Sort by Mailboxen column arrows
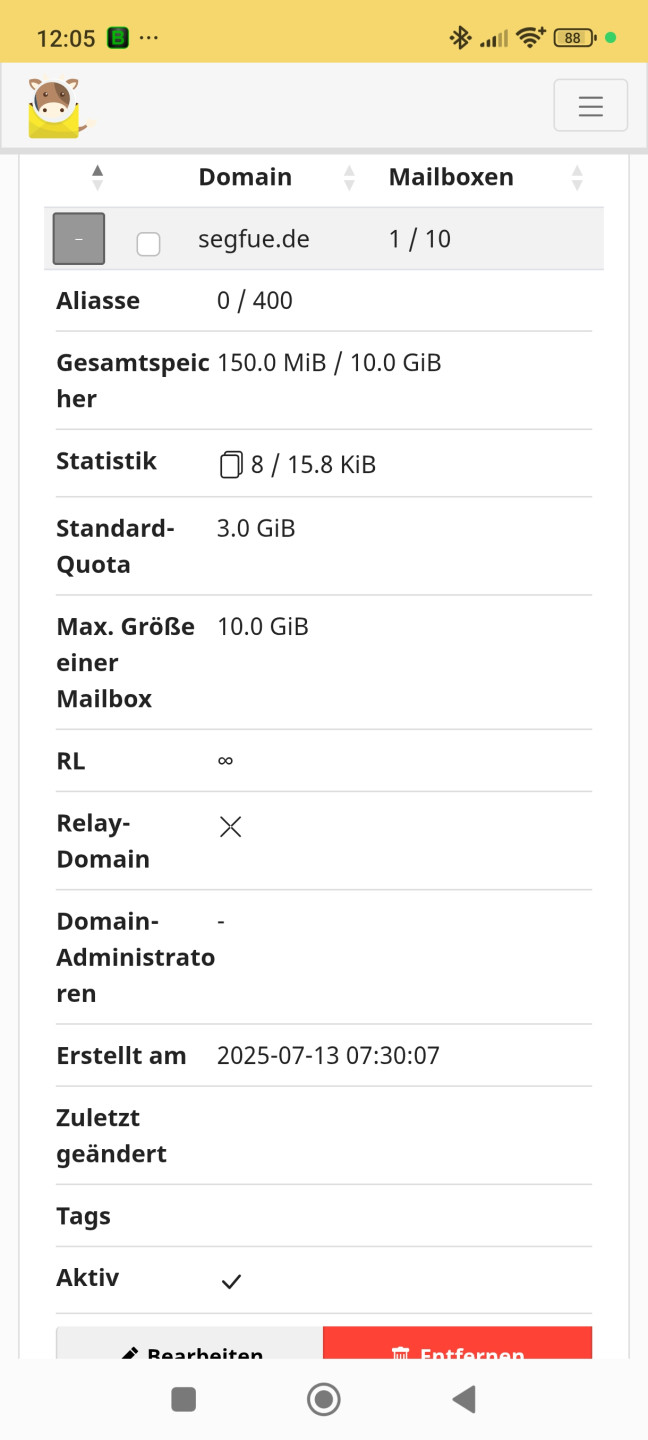The image size is (648, 1440). (577, 178)
